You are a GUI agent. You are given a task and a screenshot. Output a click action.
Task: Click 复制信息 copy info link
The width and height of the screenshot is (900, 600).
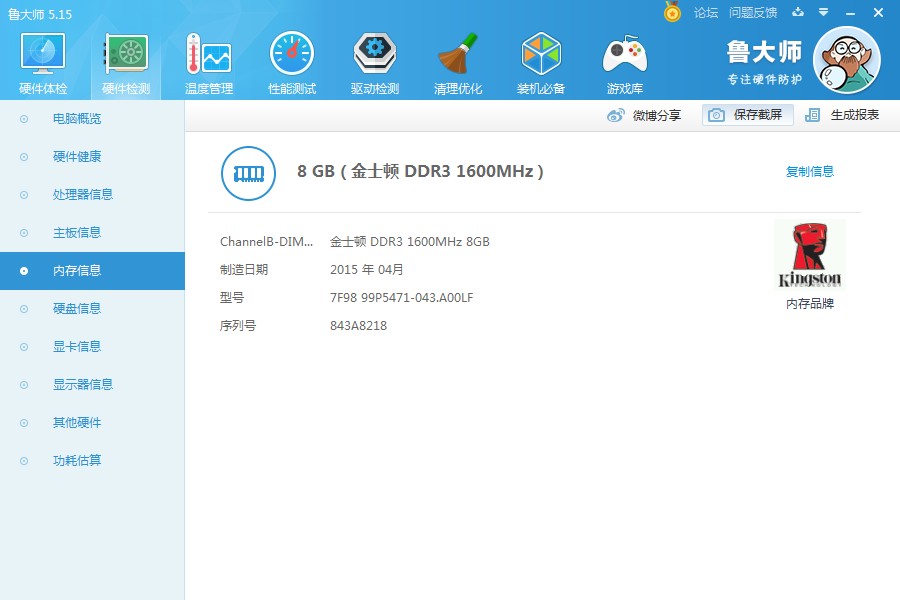(x=809, y=171)
